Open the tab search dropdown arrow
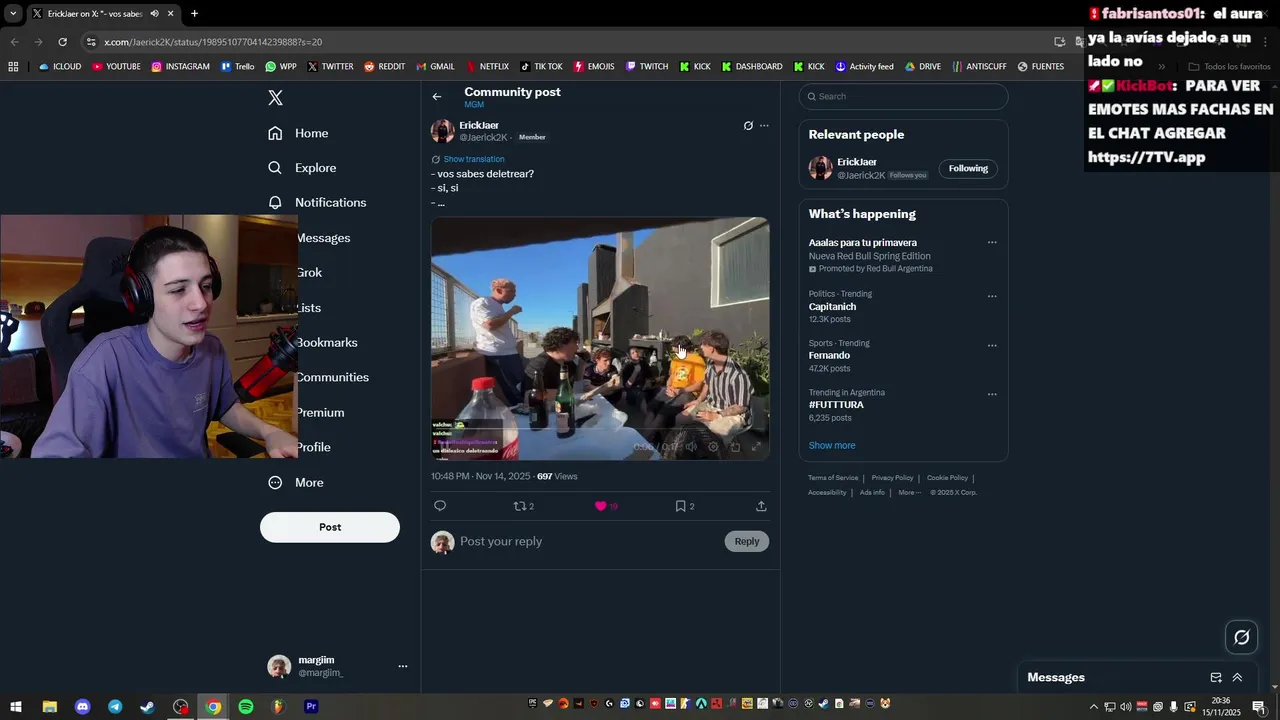This screenshot has width=1280, height=720. click(x=13, y=13)
